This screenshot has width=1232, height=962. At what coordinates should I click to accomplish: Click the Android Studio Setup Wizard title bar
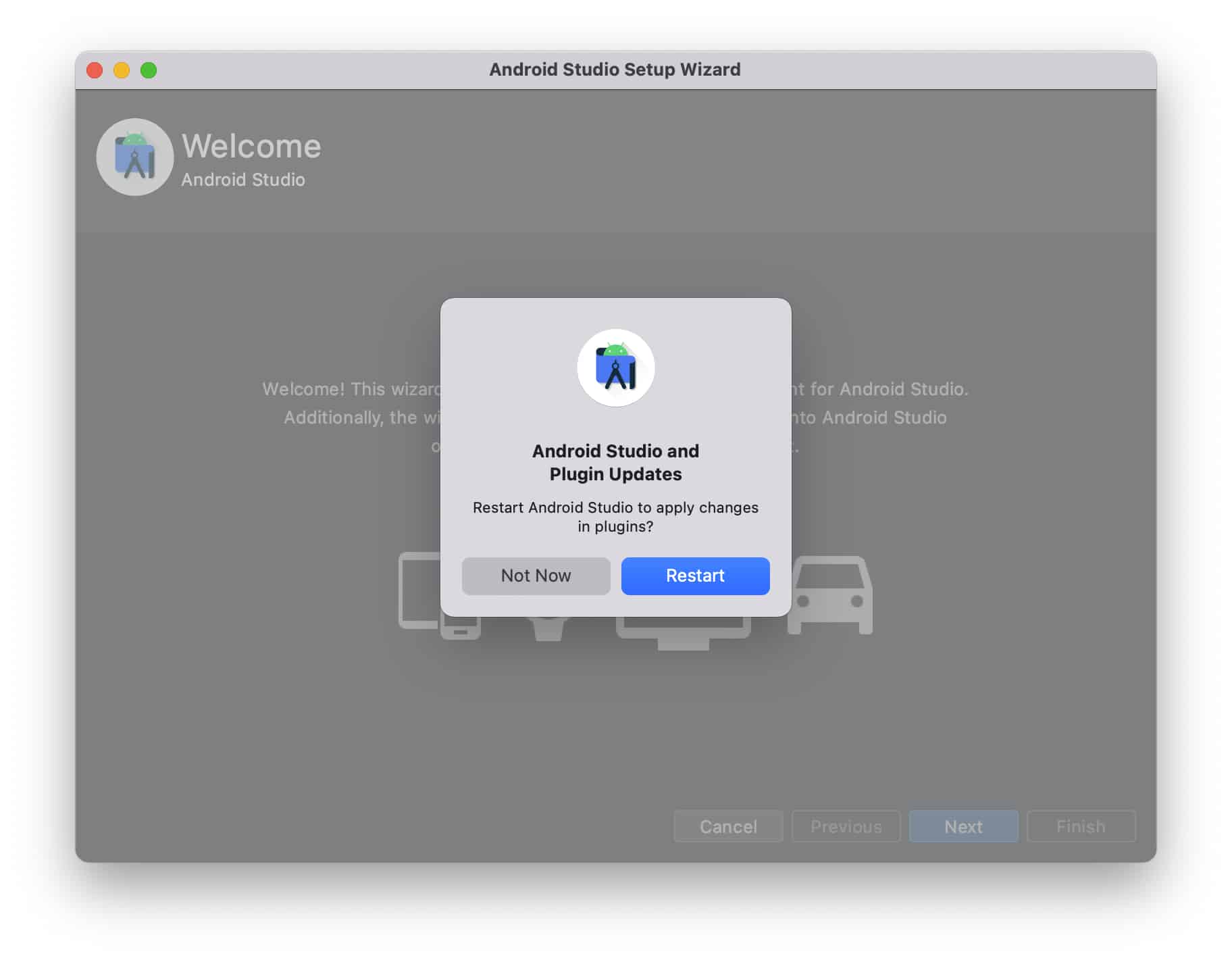pyautogui.click(x=615, y=69)
